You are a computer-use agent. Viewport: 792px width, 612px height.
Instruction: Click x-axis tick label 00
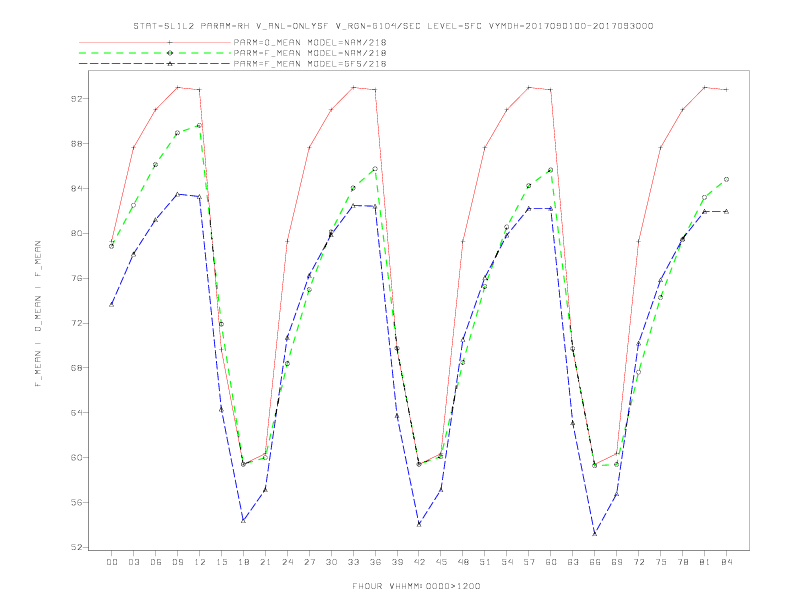point(112,562)
